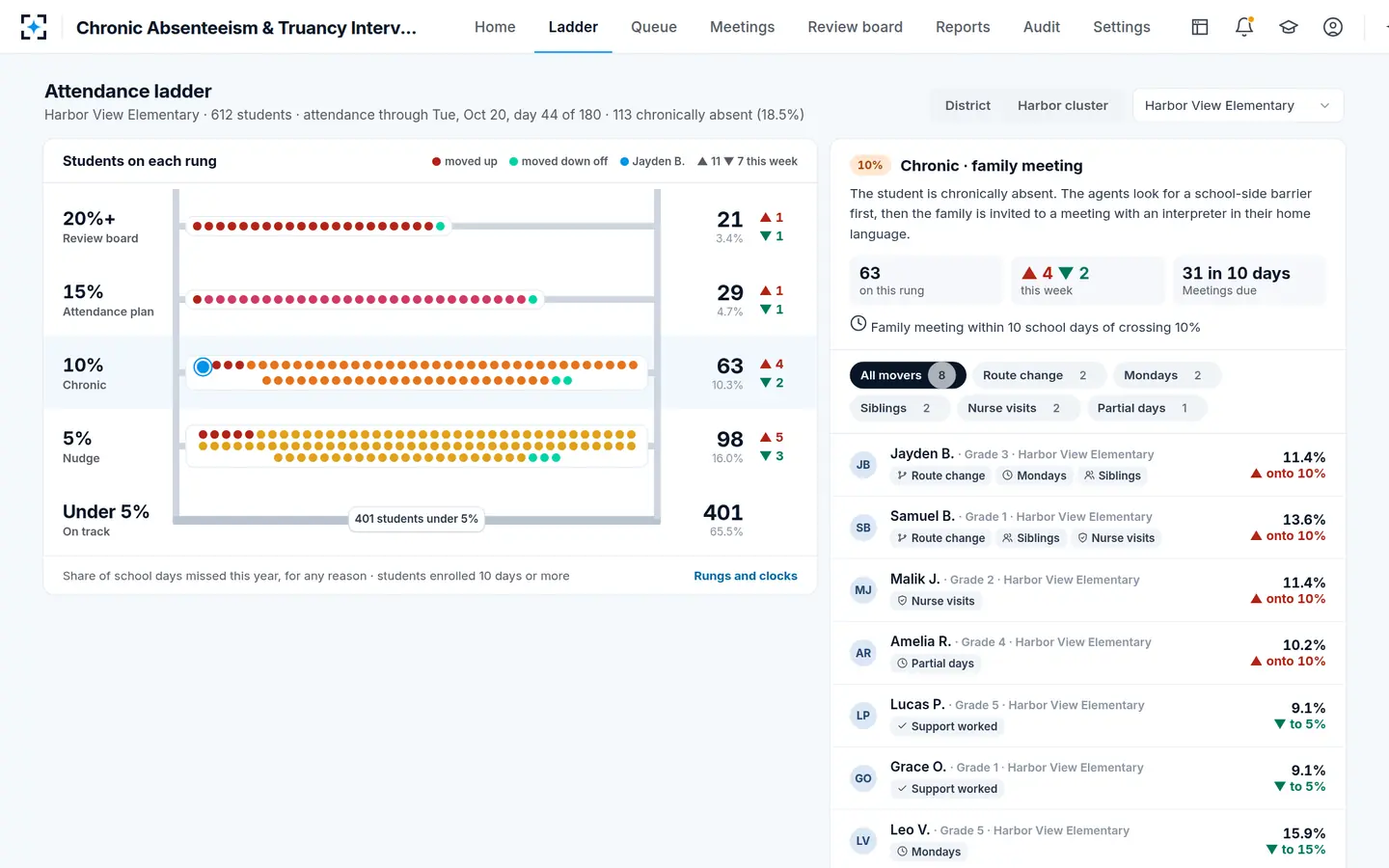This screenshot has height=868, width=1389.
Task: Switch to the Home tab
Action: (x=495, y=27)
